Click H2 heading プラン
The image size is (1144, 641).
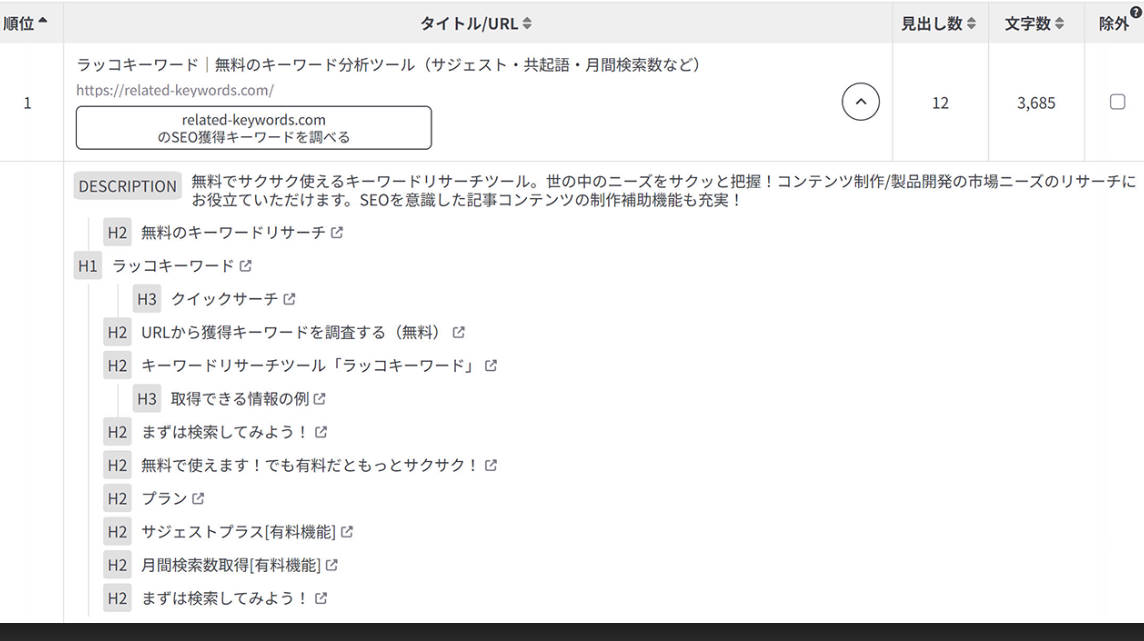[x=164, y=499]
